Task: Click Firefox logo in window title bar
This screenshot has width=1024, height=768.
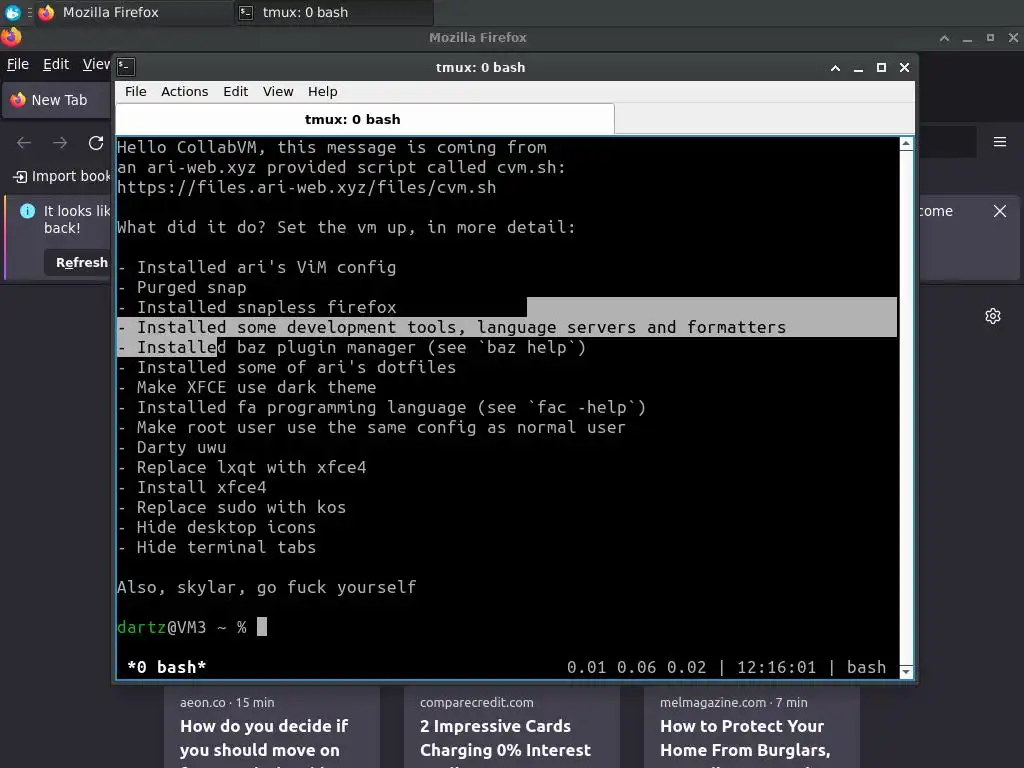Action: point(11,37)
